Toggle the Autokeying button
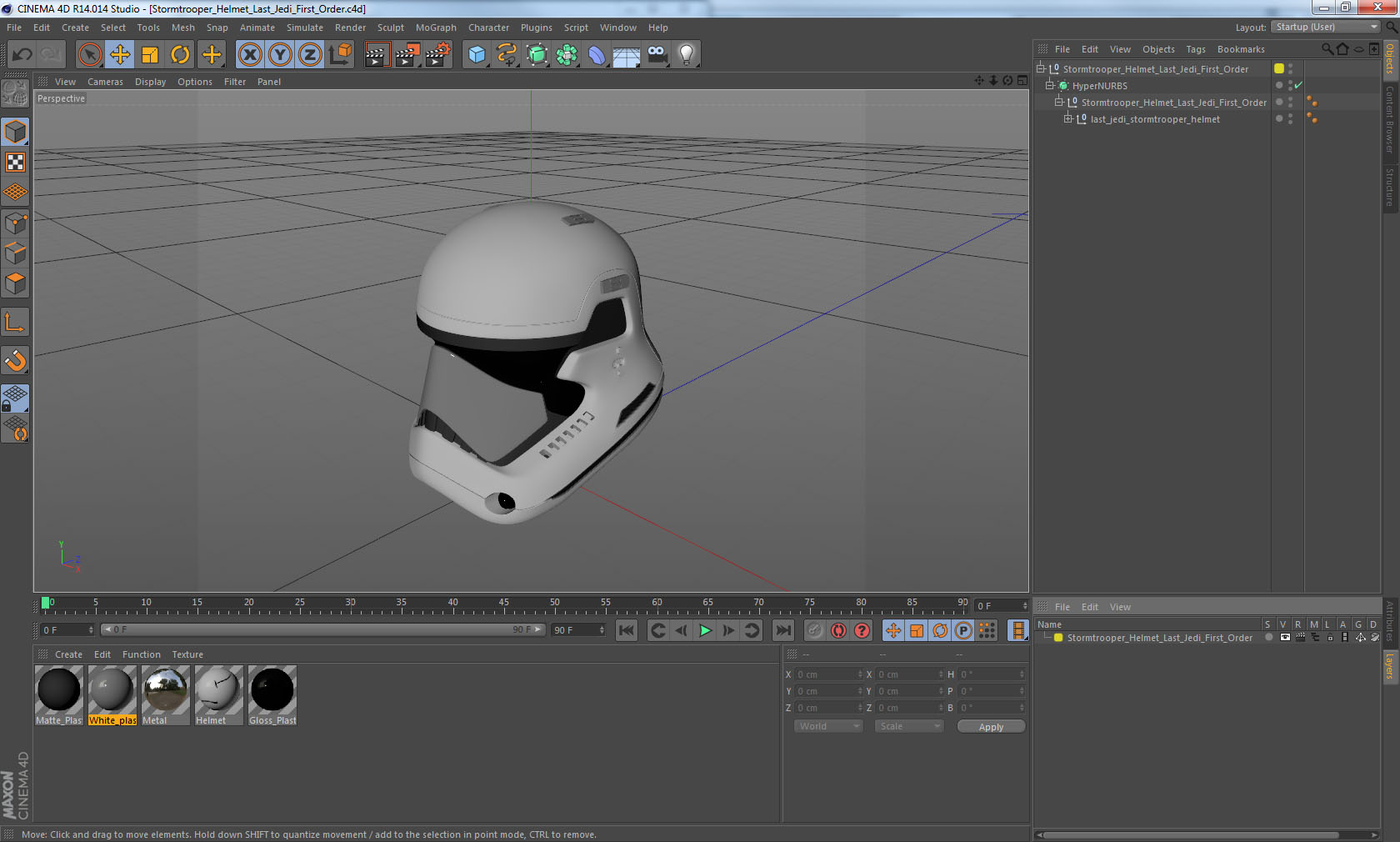Viewport: 1400px width, 842px height. click(838, 630)
